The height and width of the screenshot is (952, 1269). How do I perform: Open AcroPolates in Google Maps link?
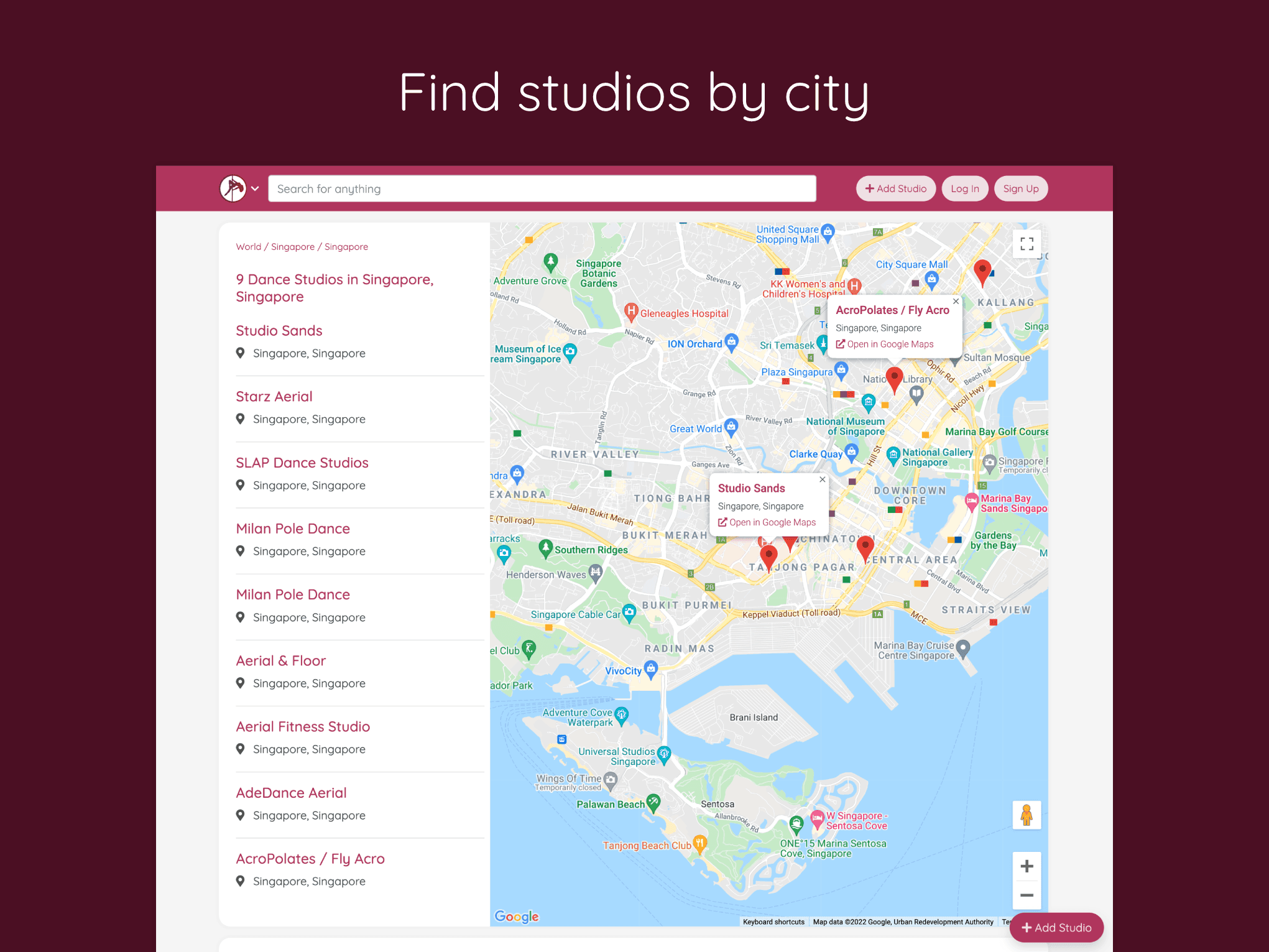(x=885, y=344)
